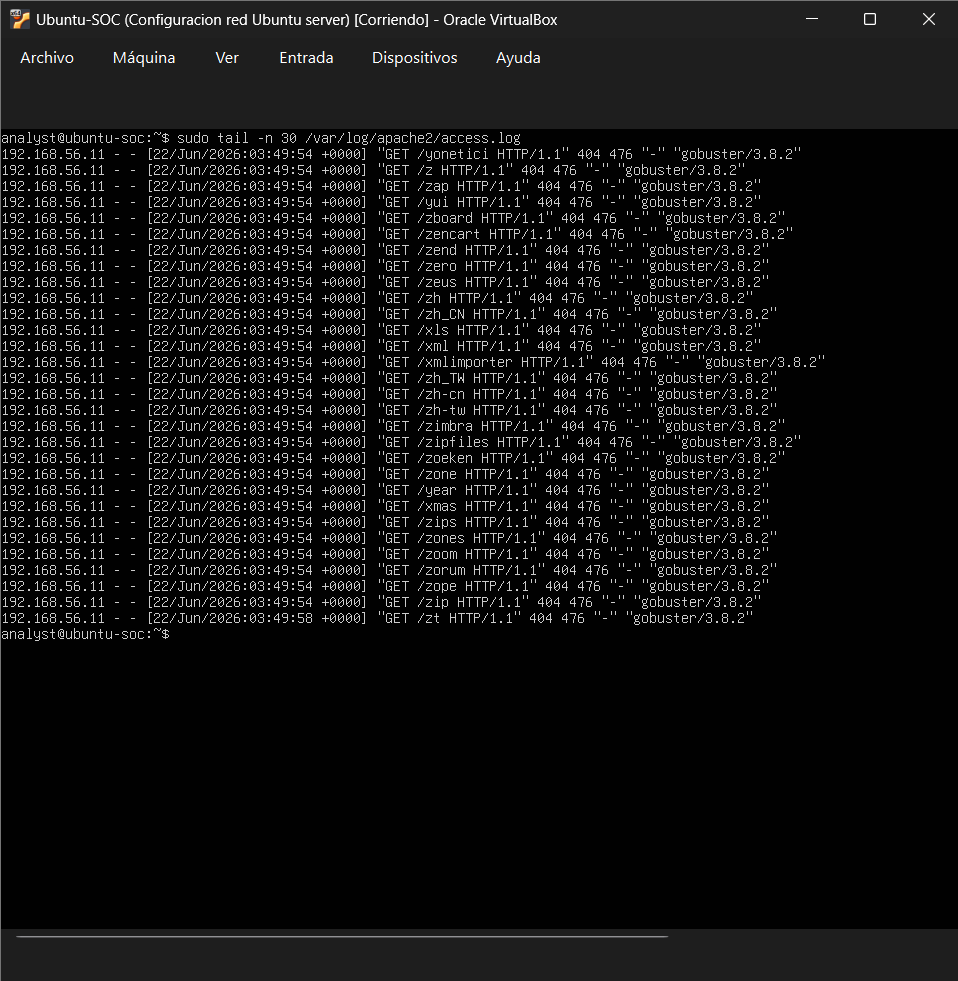
Task: Click the log line with GET /yui
Action: (381, 202)
